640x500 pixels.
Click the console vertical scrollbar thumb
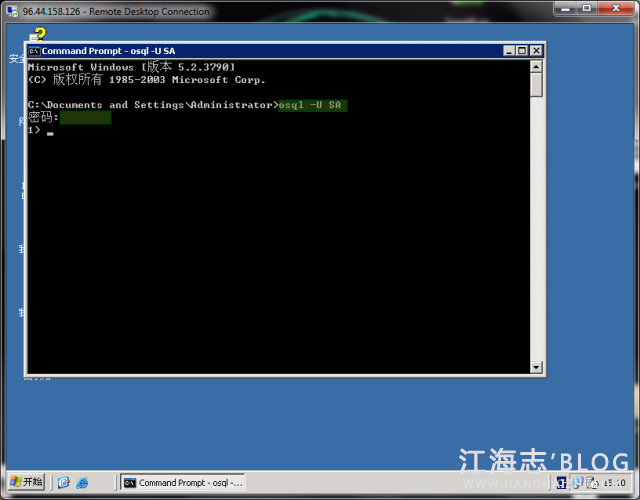click(536, 84)
